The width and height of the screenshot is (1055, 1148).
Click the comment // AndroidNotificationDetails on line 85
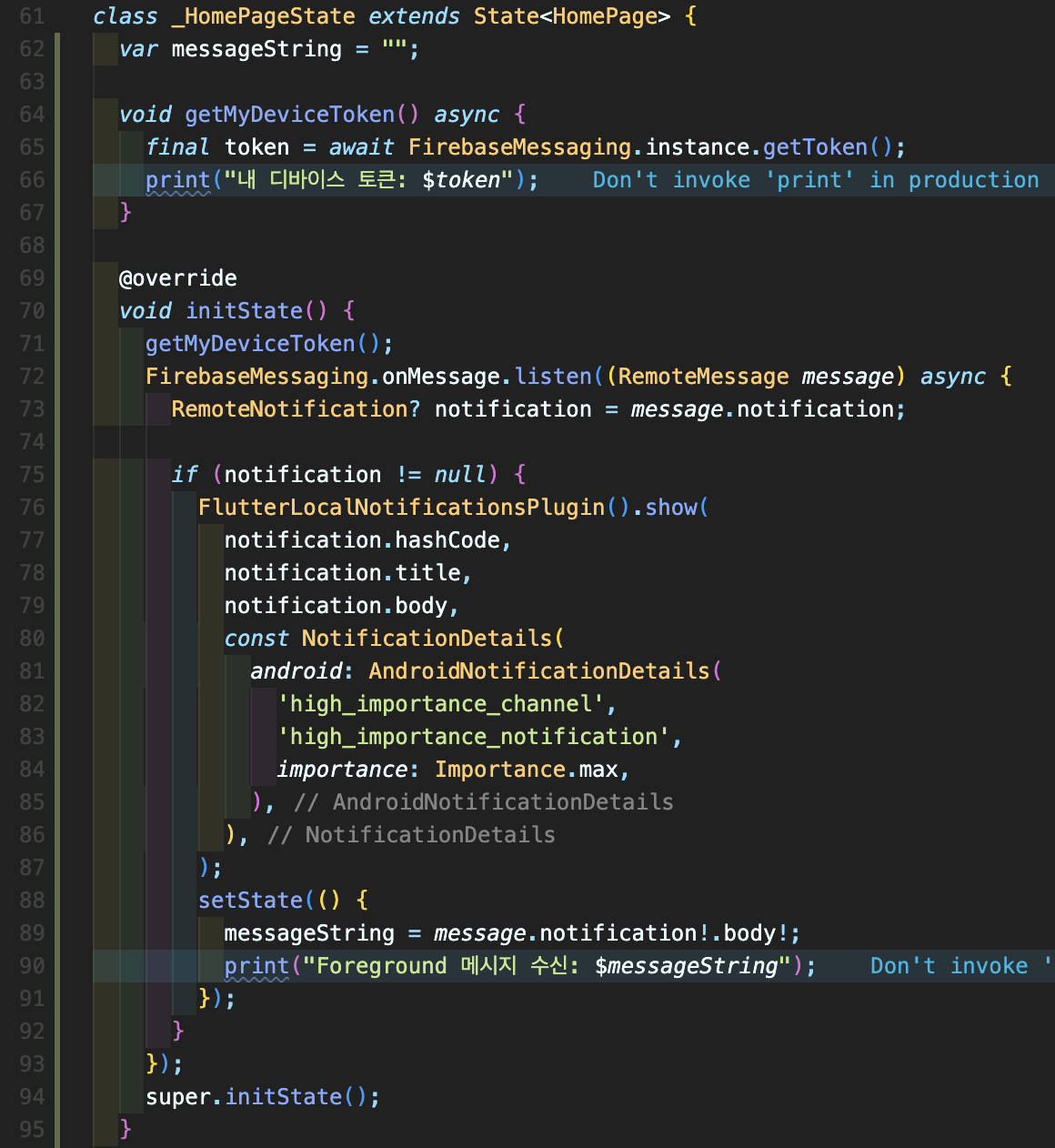point(484,802)
